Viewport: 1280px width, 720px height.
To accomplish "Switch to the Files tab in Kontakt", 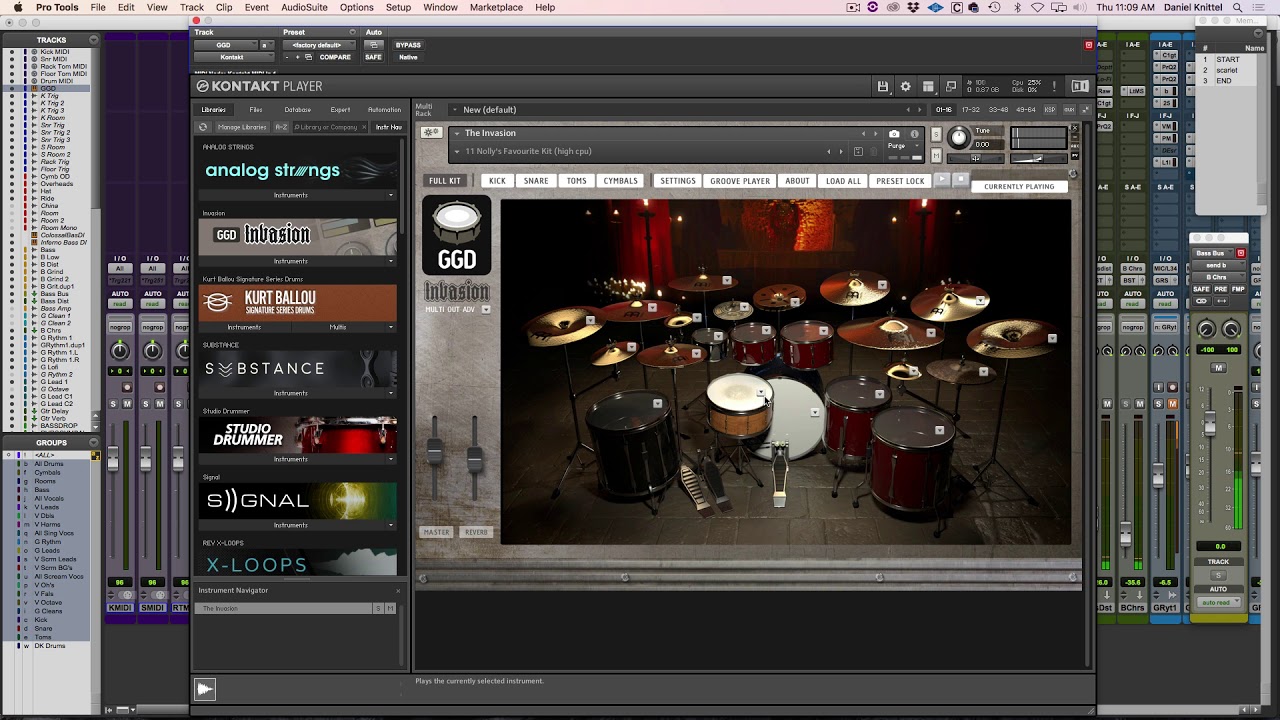I will [x=256, y=109].
